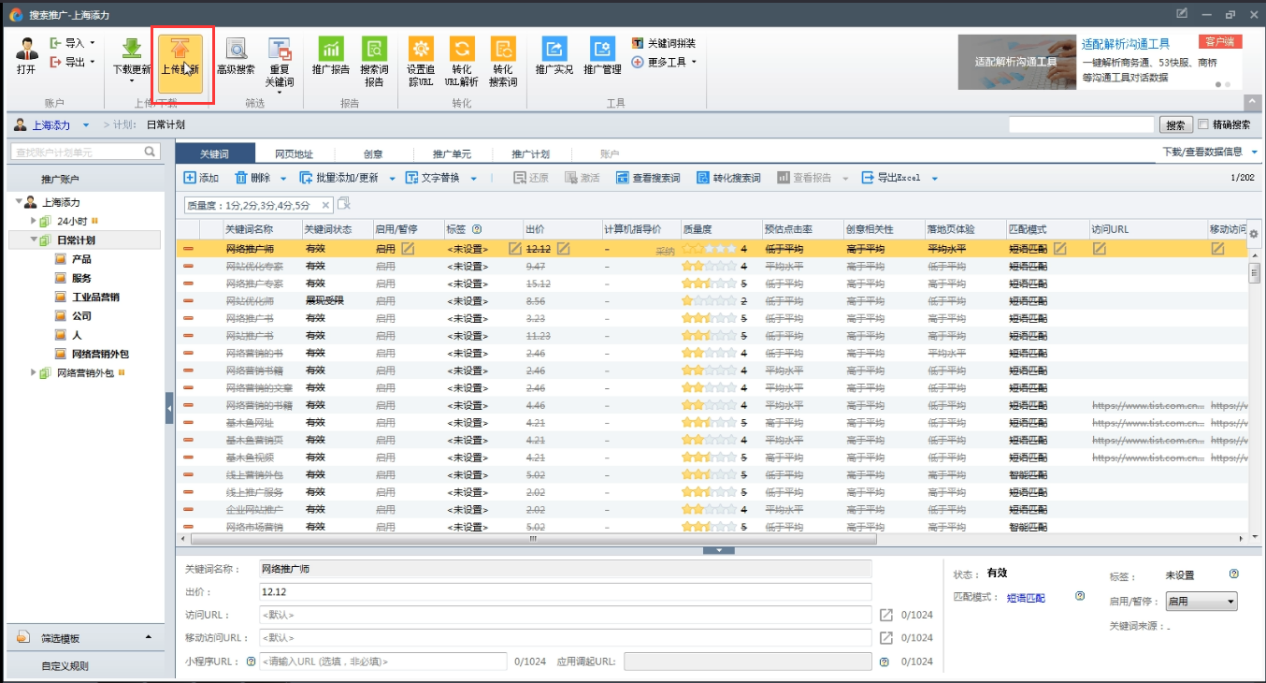
Task: Launch the 关键词拼装 keyword assembler
Action: [663, 43]
